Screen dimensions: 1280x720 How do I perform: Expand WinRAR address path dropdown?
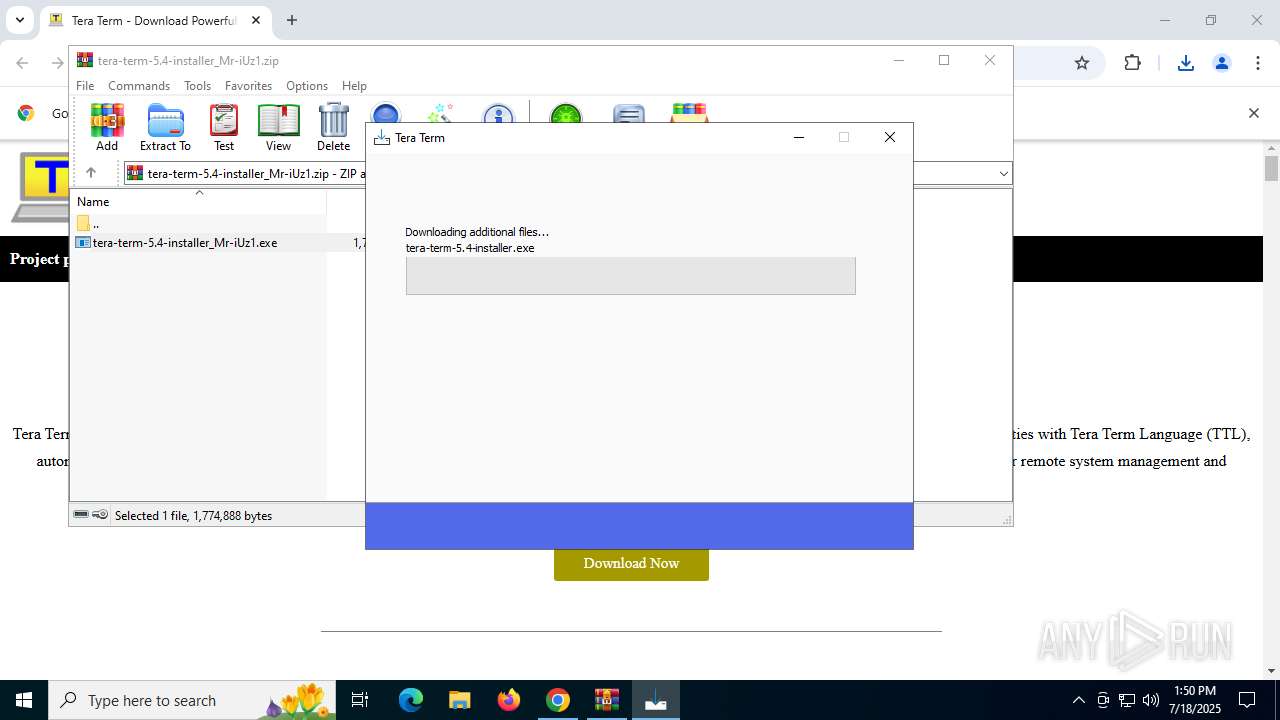(1003, 174)
